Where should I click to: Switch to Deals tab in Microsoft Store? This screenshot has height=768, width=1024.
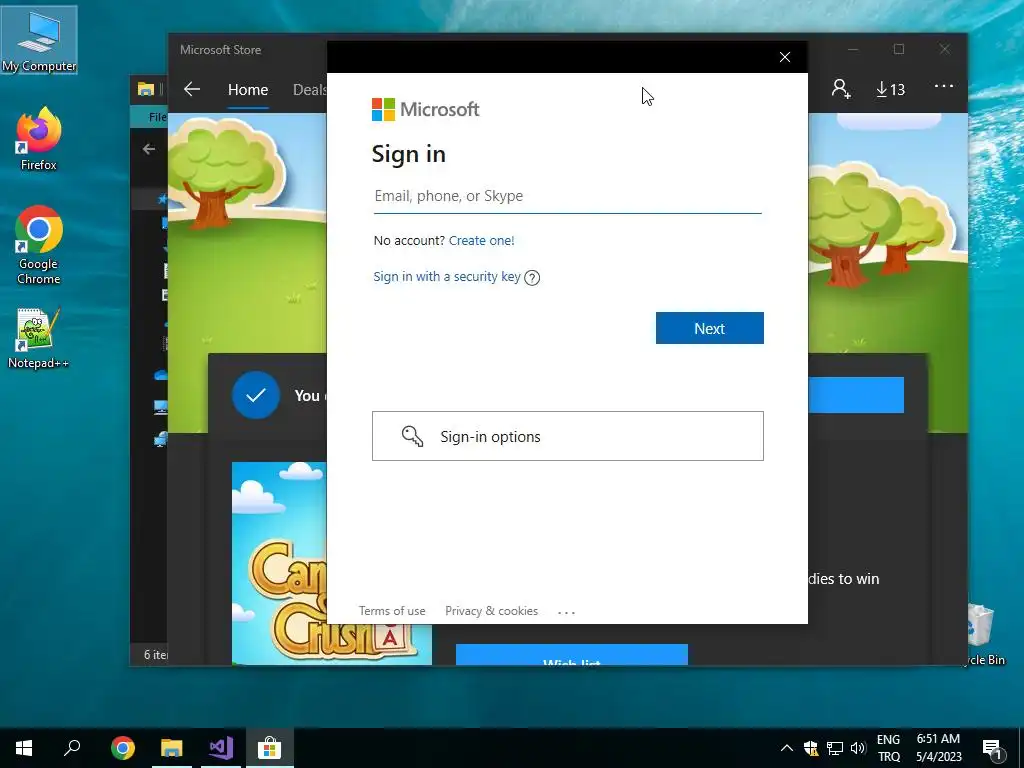point(310,89)
